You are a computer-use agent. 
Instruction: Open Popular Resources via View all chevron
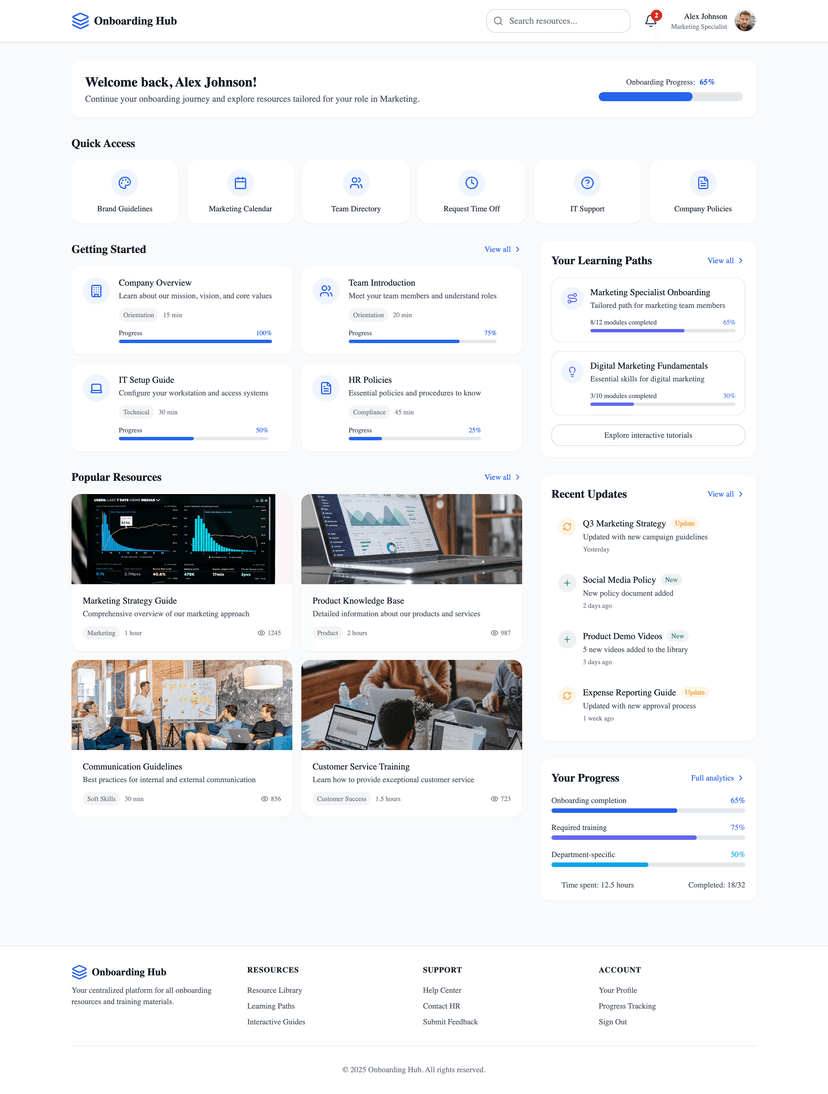coord(502,477)
